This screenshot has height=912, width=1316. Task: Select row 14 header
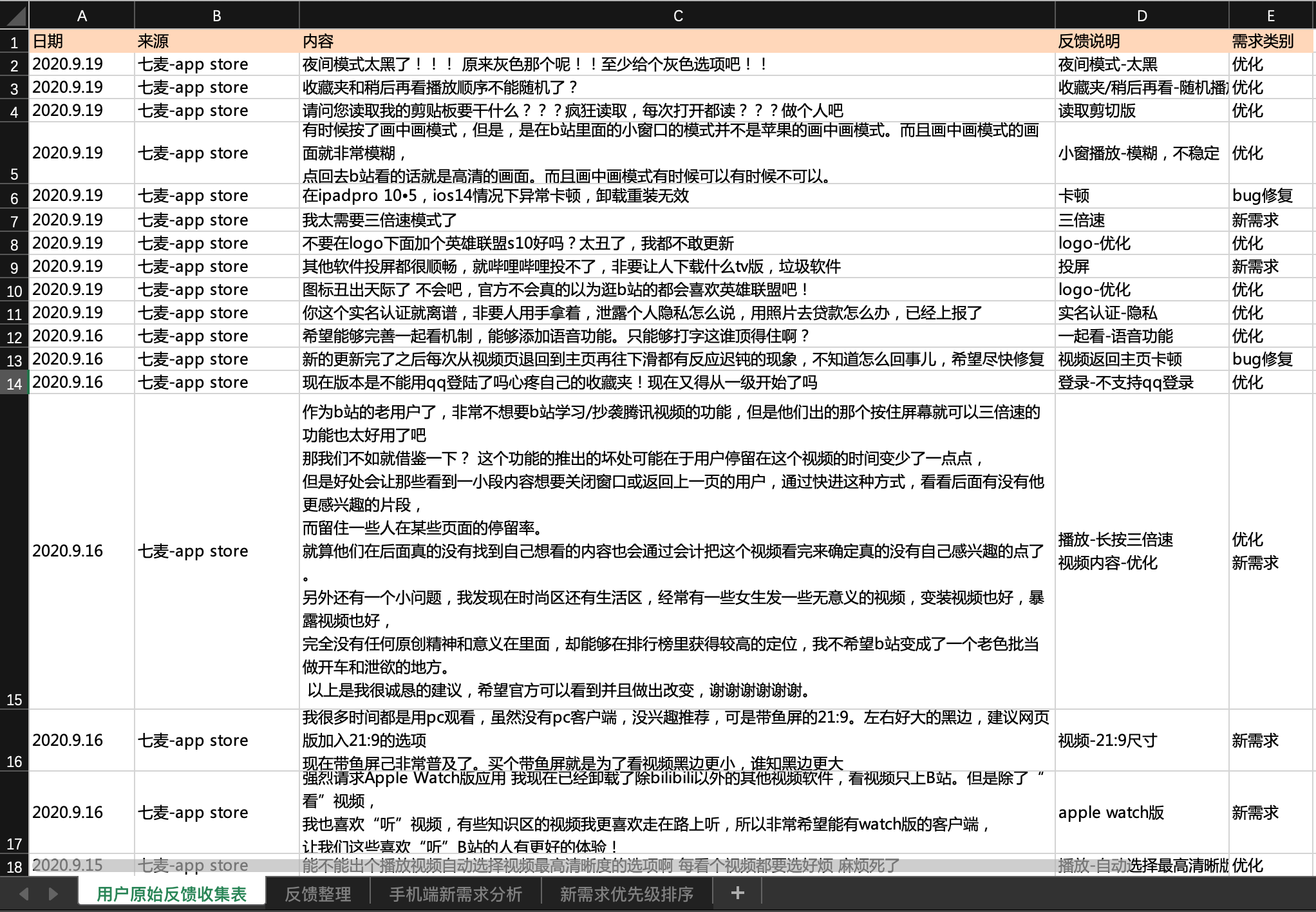14,383
